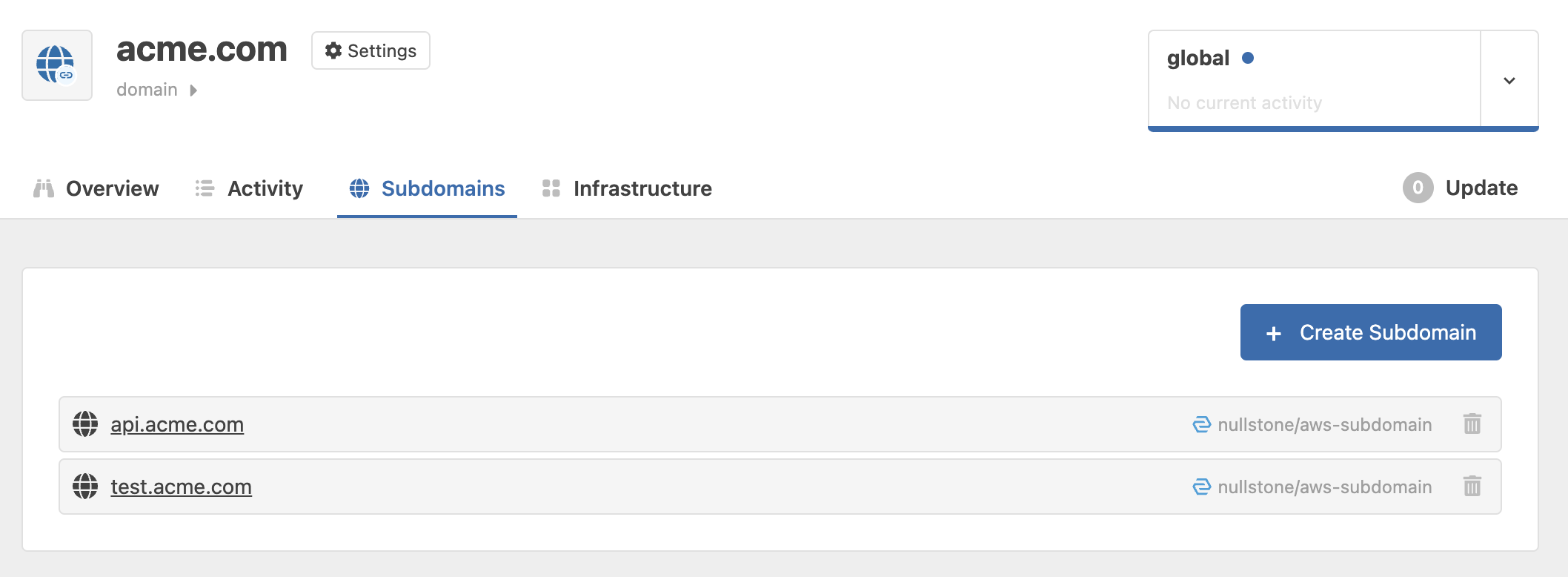Click the list icon on the Activity tab
1568x577 pixels.
tap(203, 188)
